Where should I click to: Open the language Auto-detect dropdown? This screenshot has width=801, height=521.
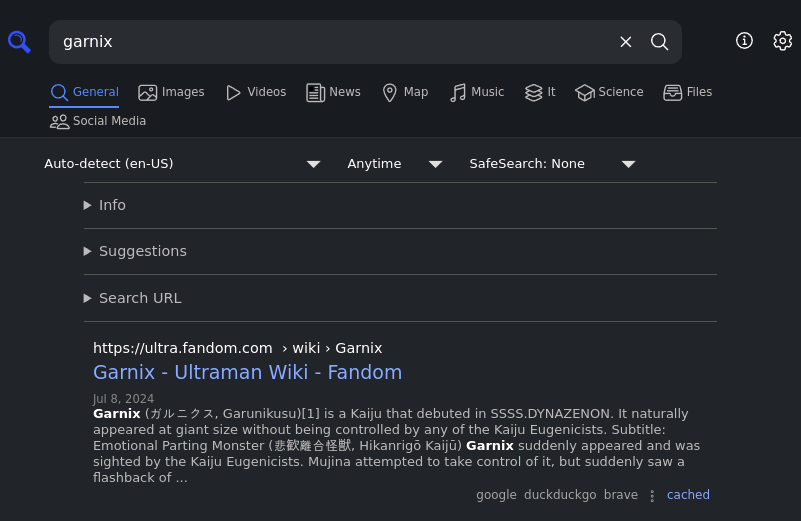click(183, 164)
